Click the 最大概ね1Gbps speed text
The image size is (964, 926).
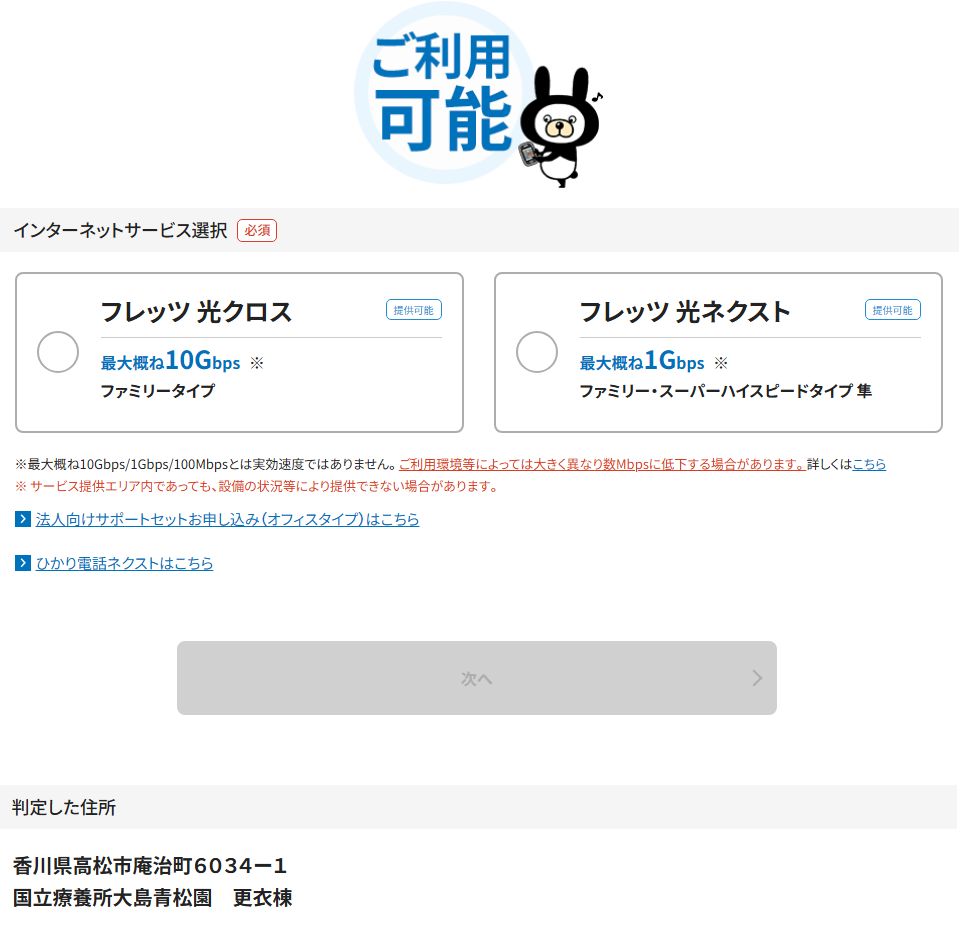642,361
